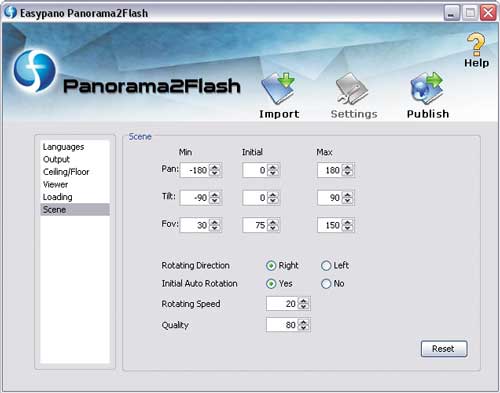Open the Settings wrench icon

click(352, 88)
